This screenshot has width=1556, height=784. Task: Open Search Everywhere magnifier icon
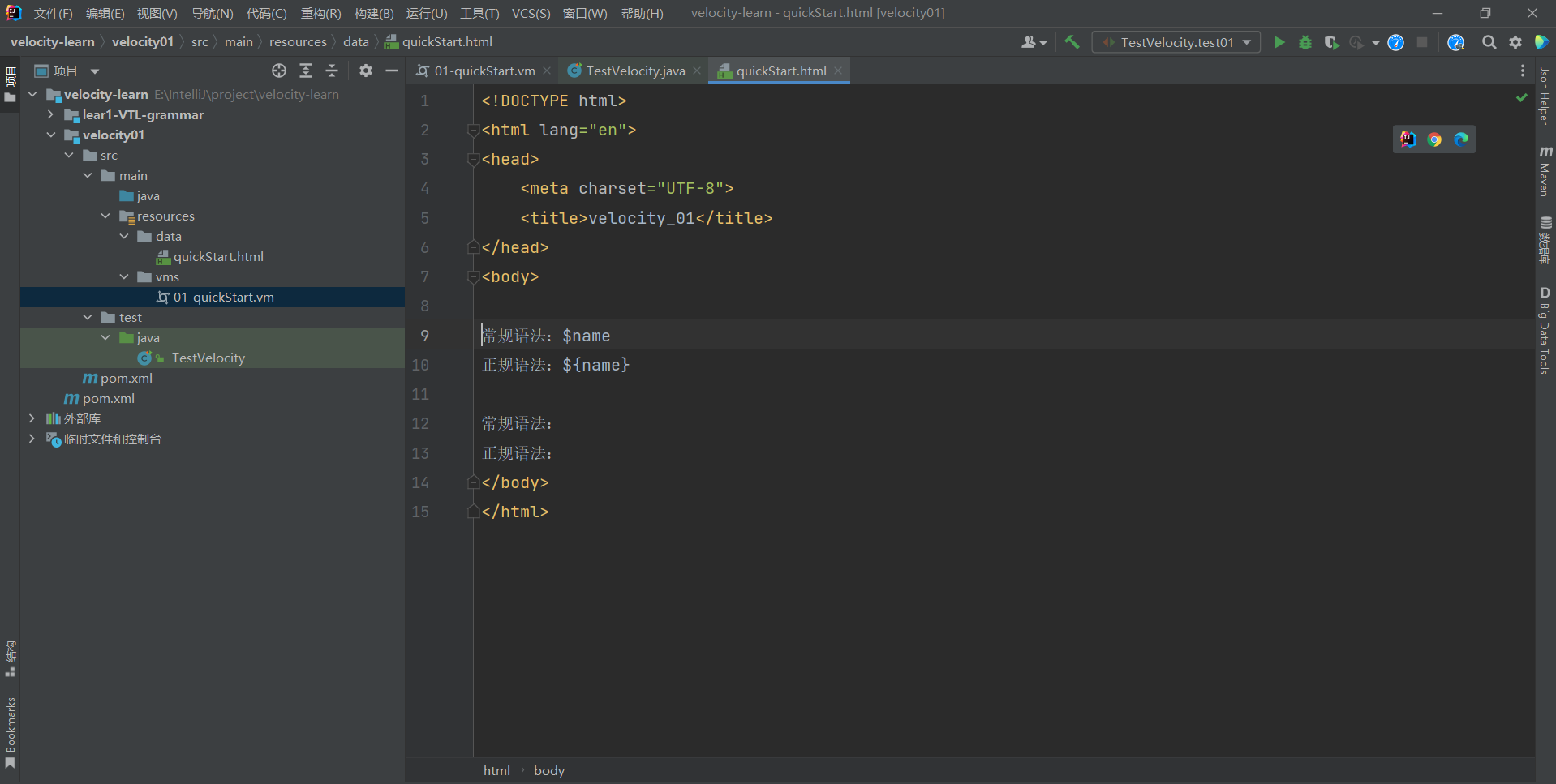[1489, 42]
